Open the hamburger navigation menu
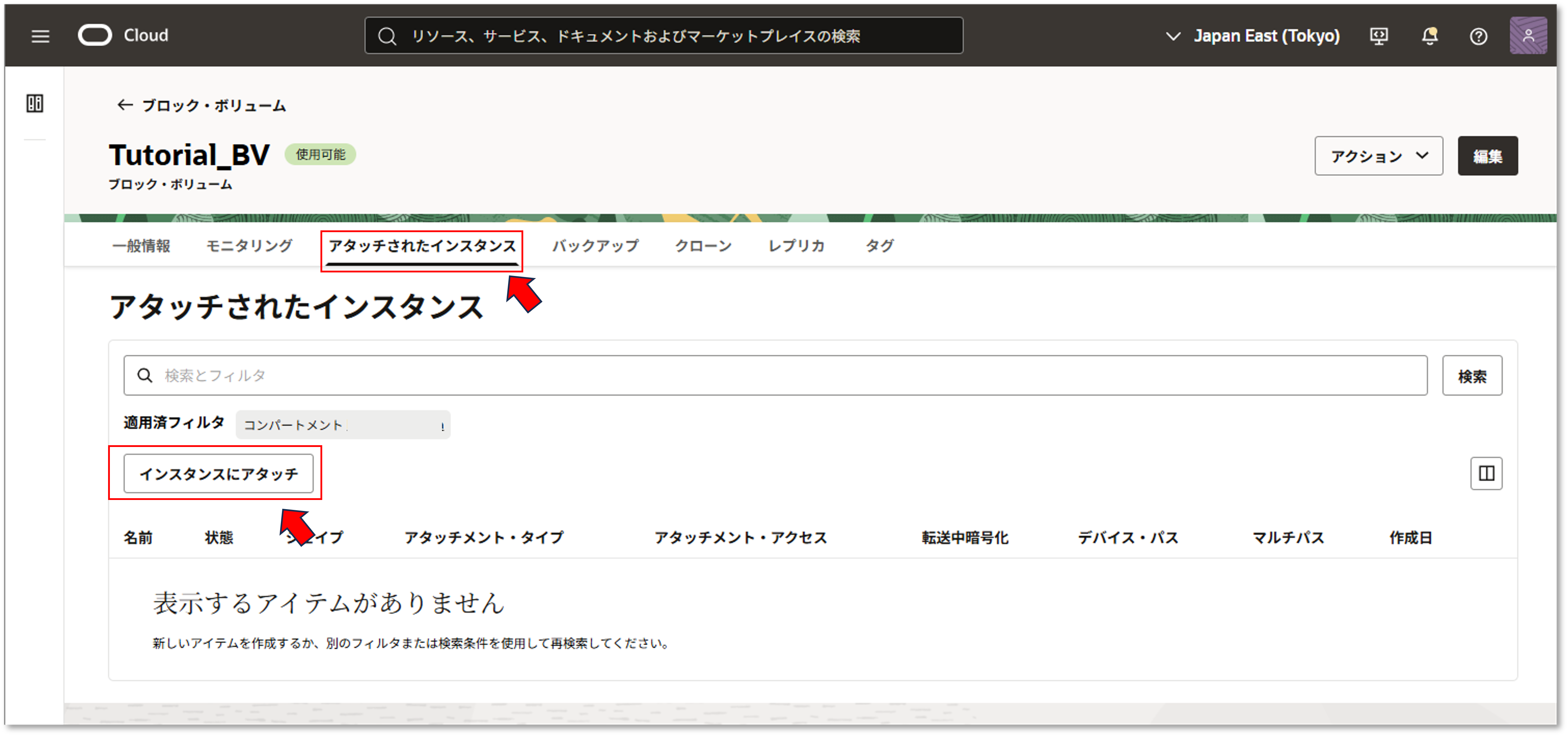Screen dimensions: 1568x736 click(40, 36)
